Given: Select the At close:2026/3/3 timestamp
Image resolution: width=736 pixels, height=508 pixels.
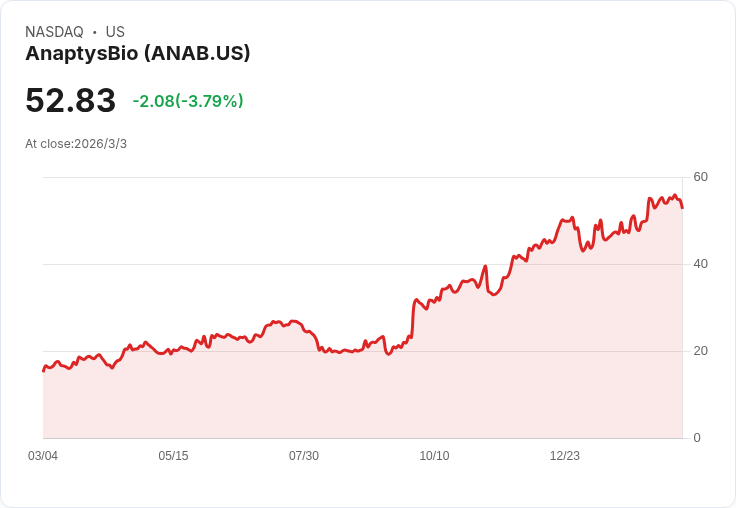Looking at the screenshot, I should (76, 144).
